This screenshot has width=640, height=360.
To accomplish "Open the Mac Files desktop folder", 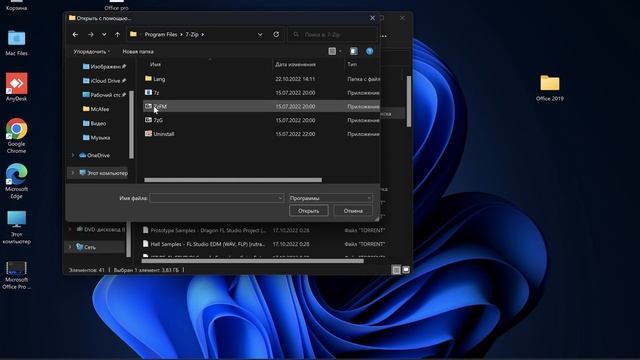I will [16, 43].
